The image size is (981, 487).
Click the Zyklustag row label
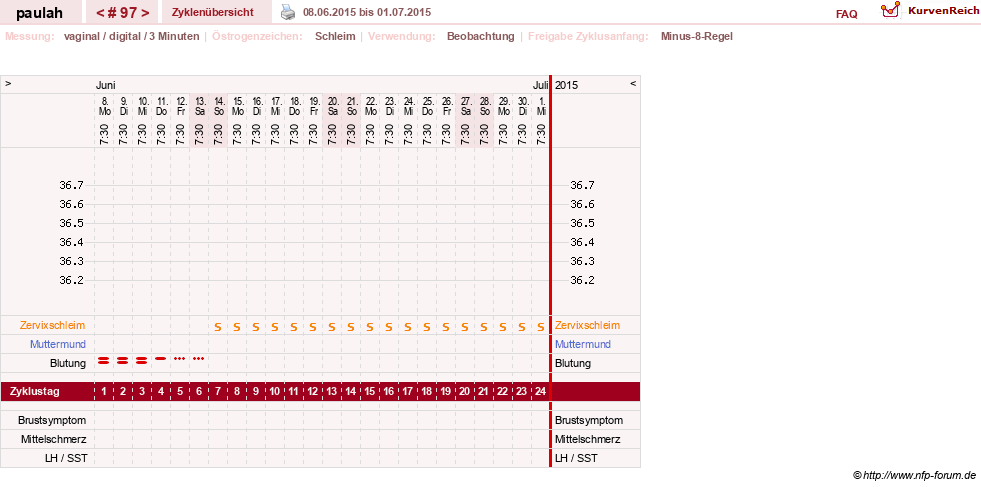coord(34,392)
